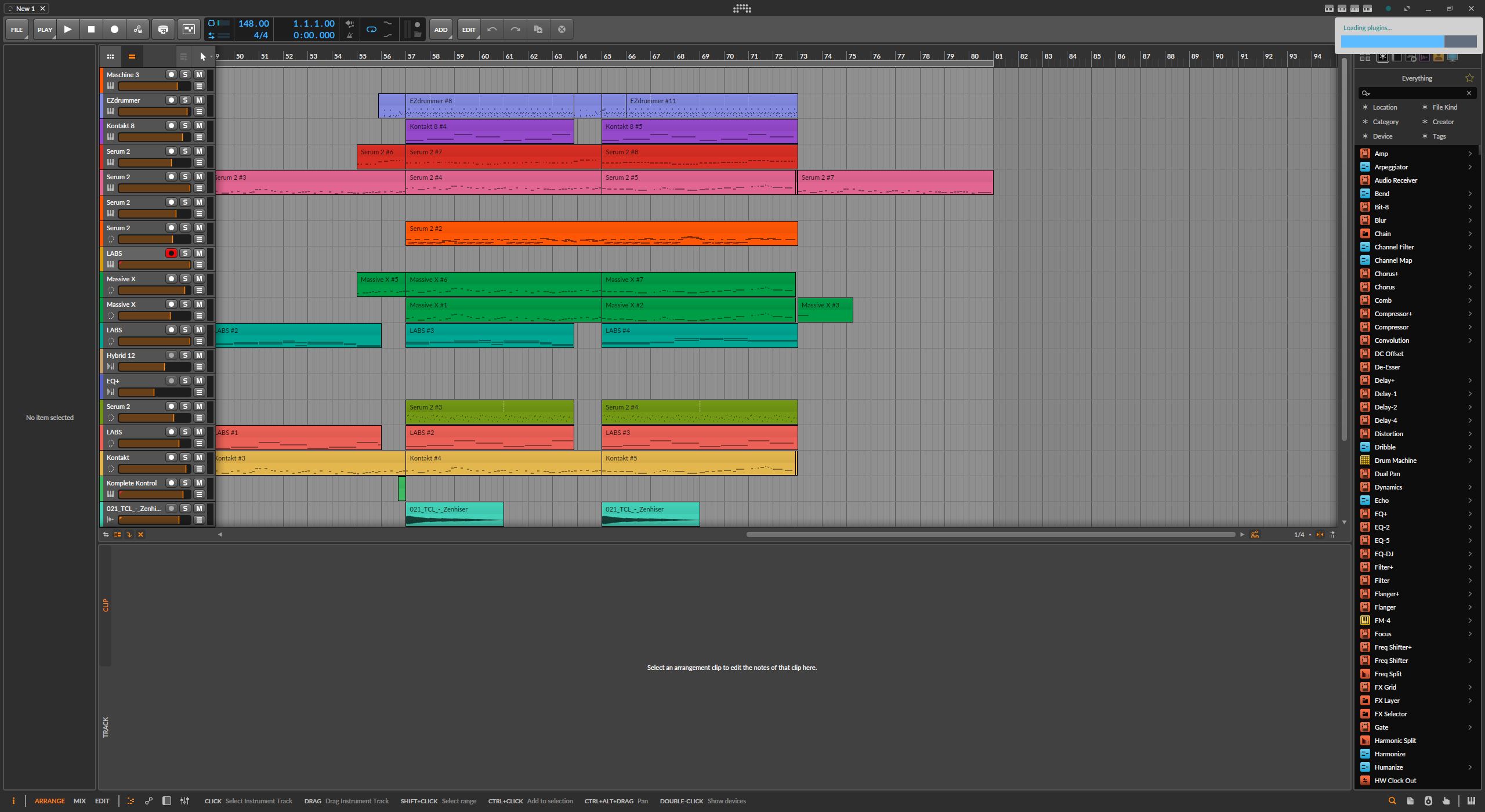This screenshot has width=1485, height=812.
Task: Click the transport Play triangle icon
Action: tap(68, 29)
